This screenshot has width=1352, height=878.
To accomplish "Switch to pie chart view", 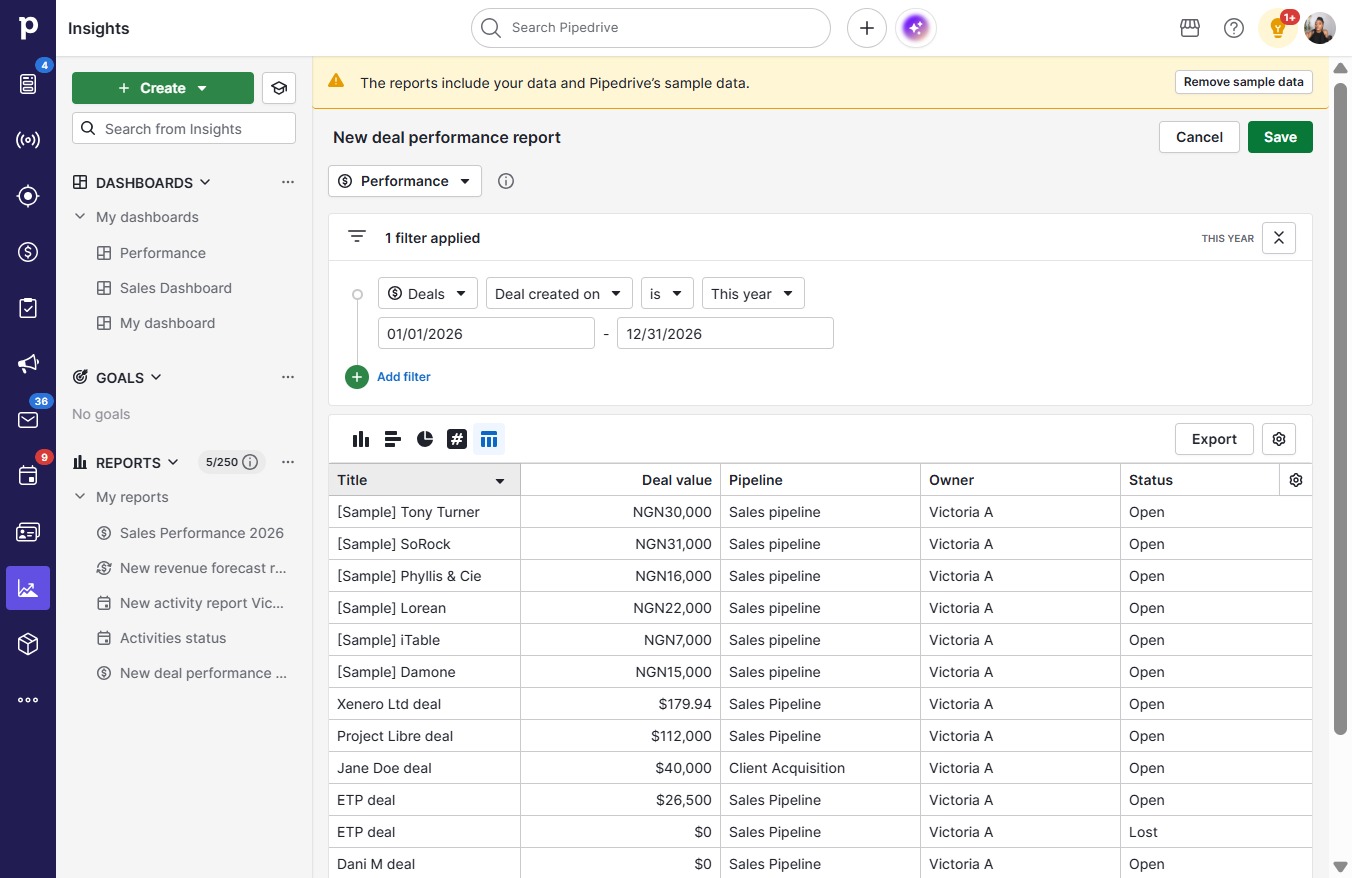I will [425, 439].
